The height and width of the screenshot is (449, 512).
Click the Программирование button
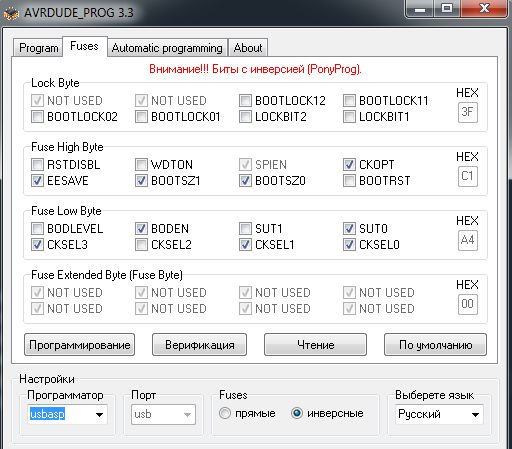click(x=80, y=345)
